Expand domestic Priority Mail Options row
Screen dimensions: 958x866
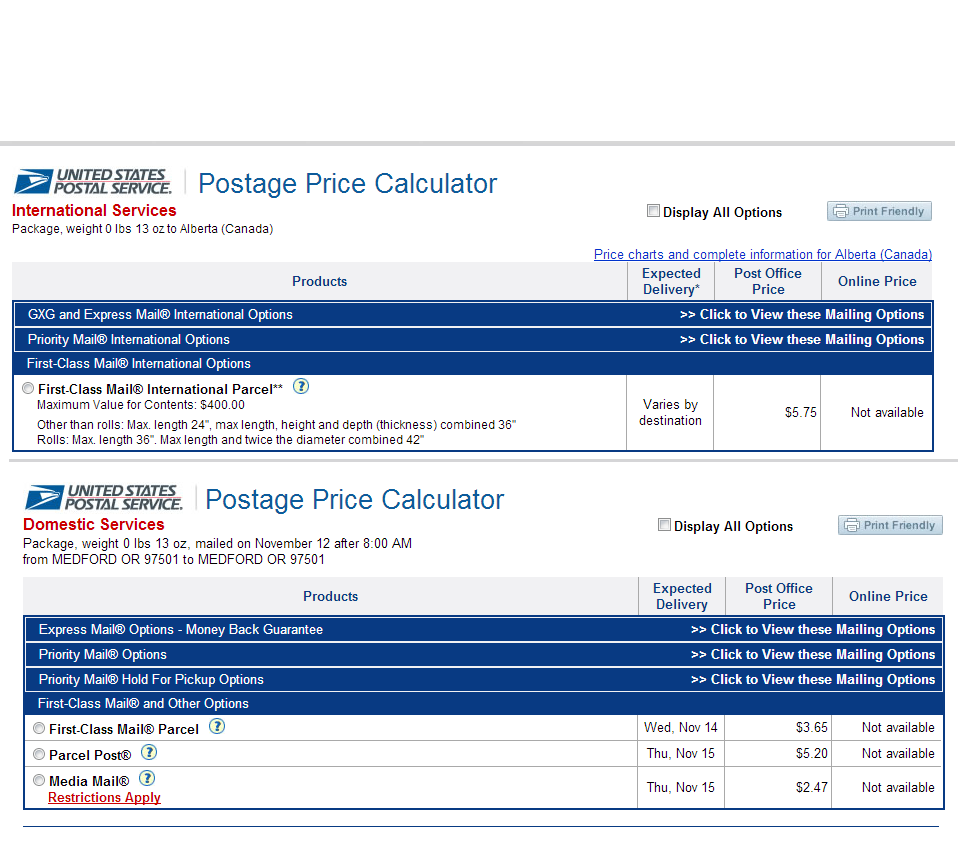tap(484, 655)
